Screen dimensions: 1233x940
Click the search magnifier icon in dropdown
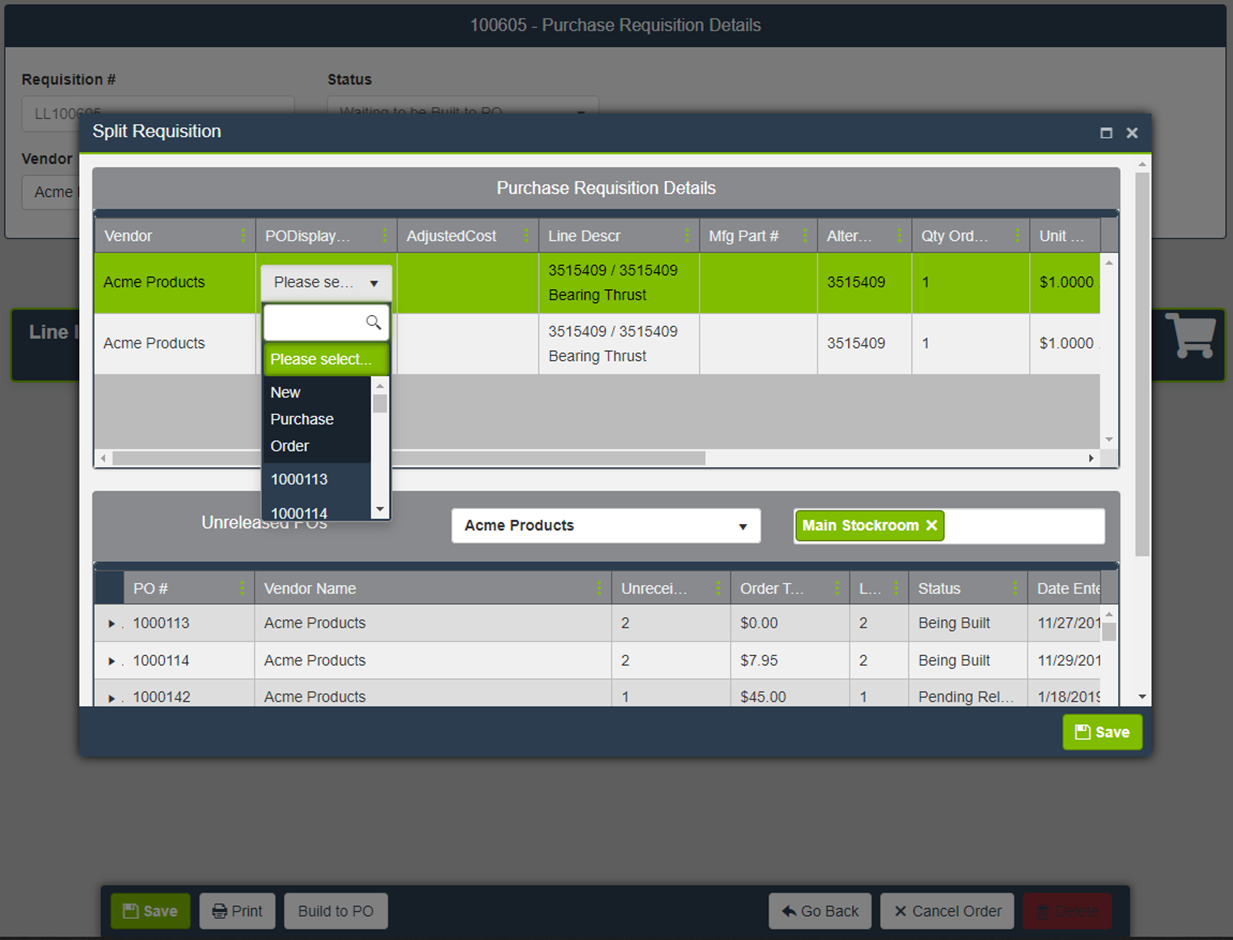pyautogui.click(x=373, y=322)
